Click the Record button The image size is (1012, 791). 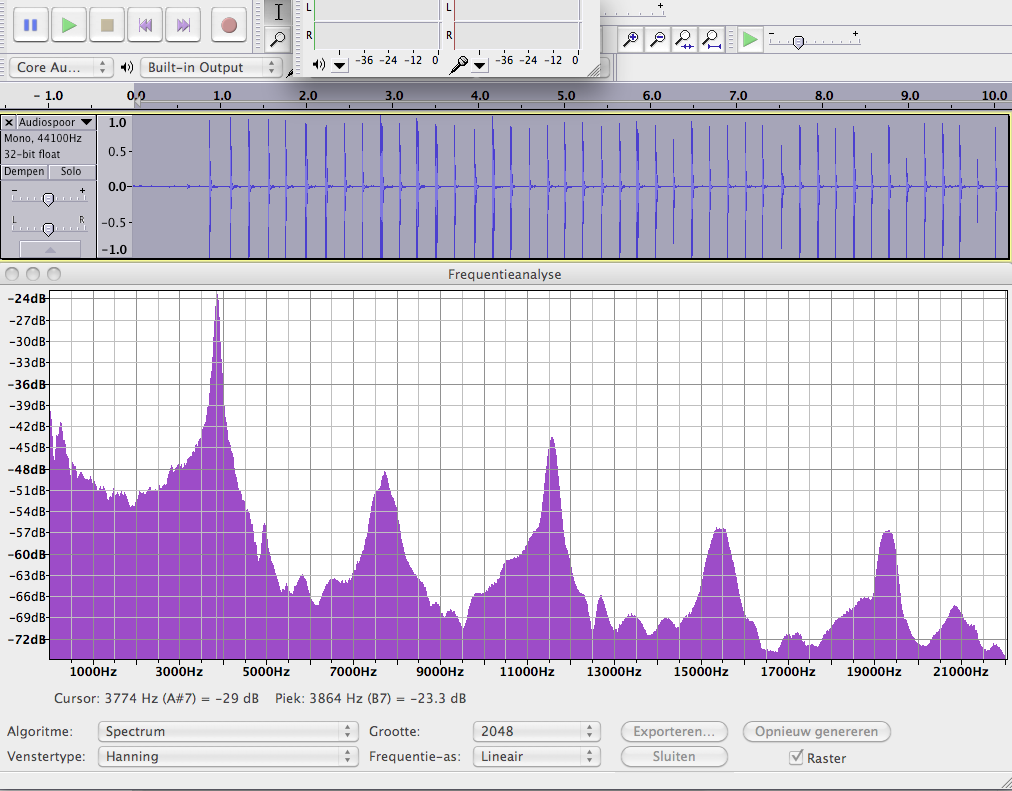pos(229,25)
